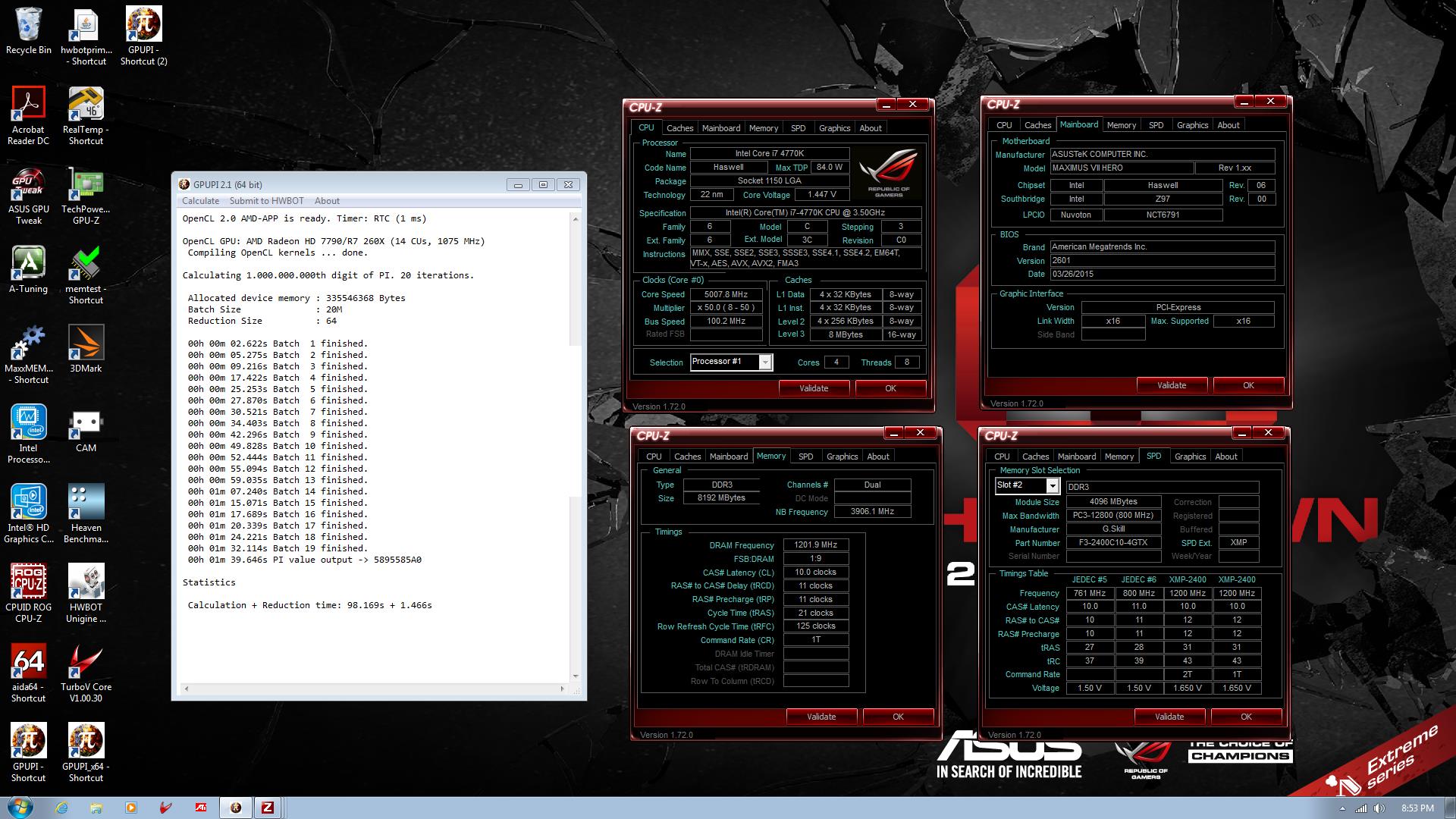Click the GPUPI horizontal scrollbar right arrow
1456x819 pixels.
tap(562, 689)
